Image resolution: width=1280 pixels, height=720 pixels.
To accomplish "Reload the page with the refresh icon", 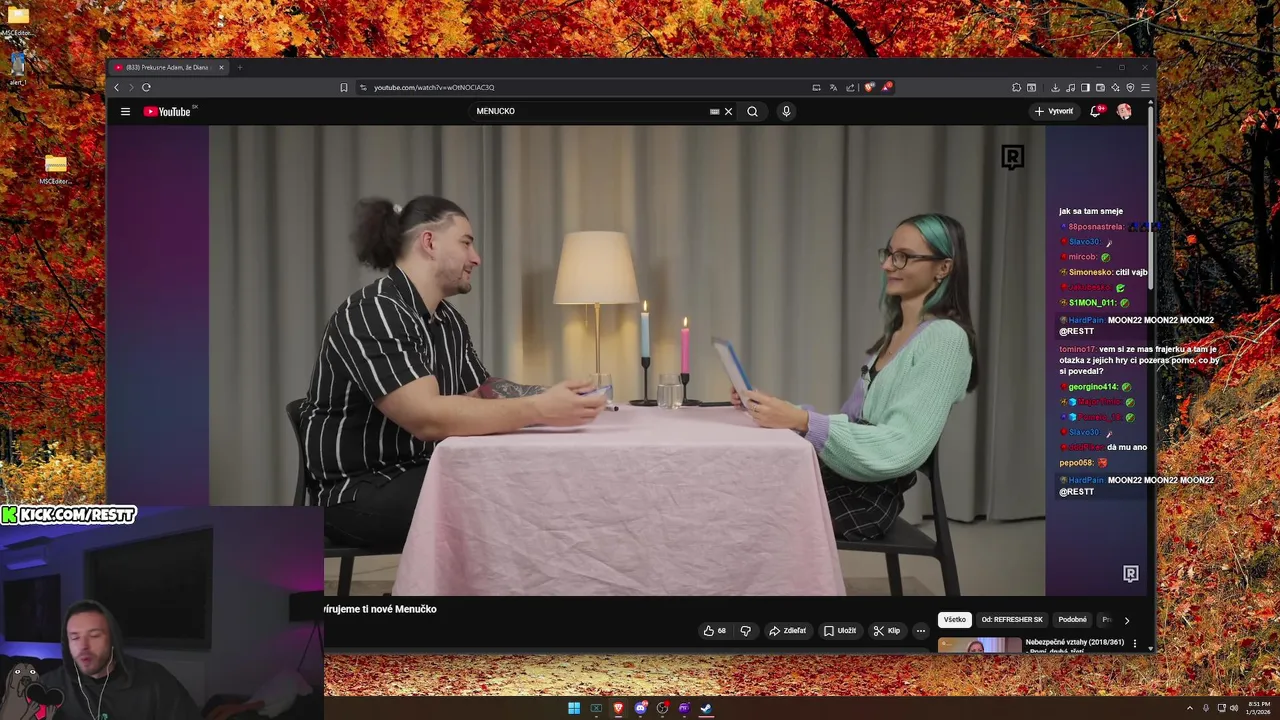I will pyautogui.click(x=146, y=87).
